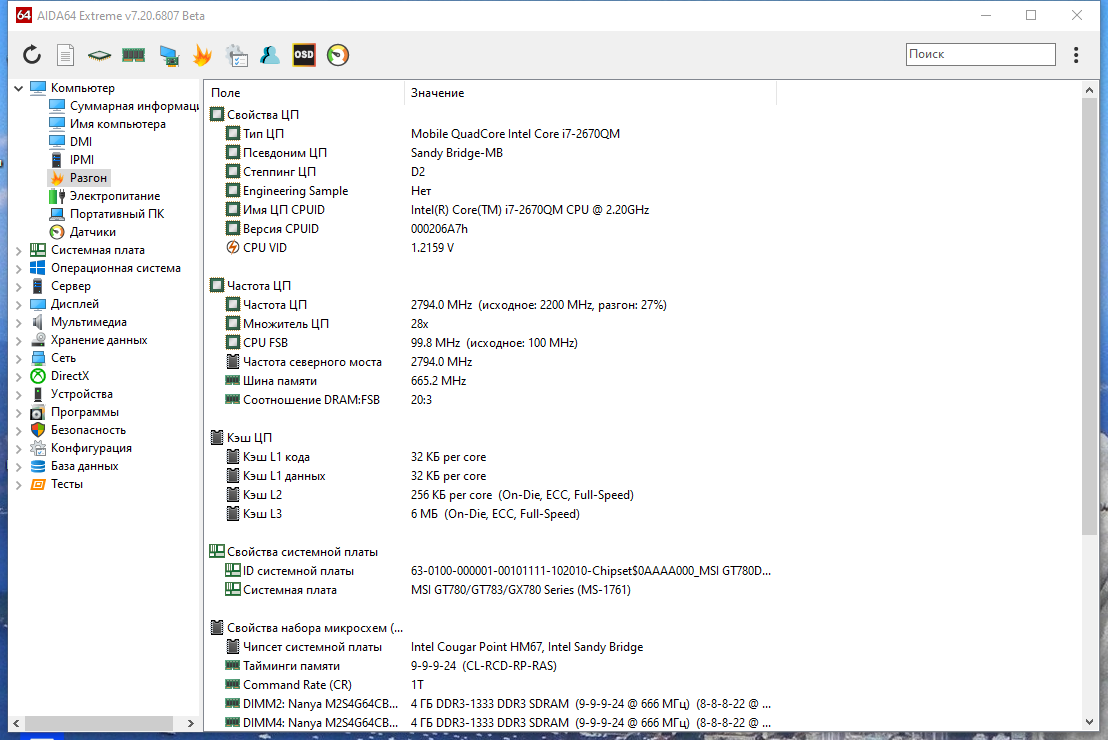Click the Разгон flame icon in tree
This screenshot has width=1108, height=740.
57,178
